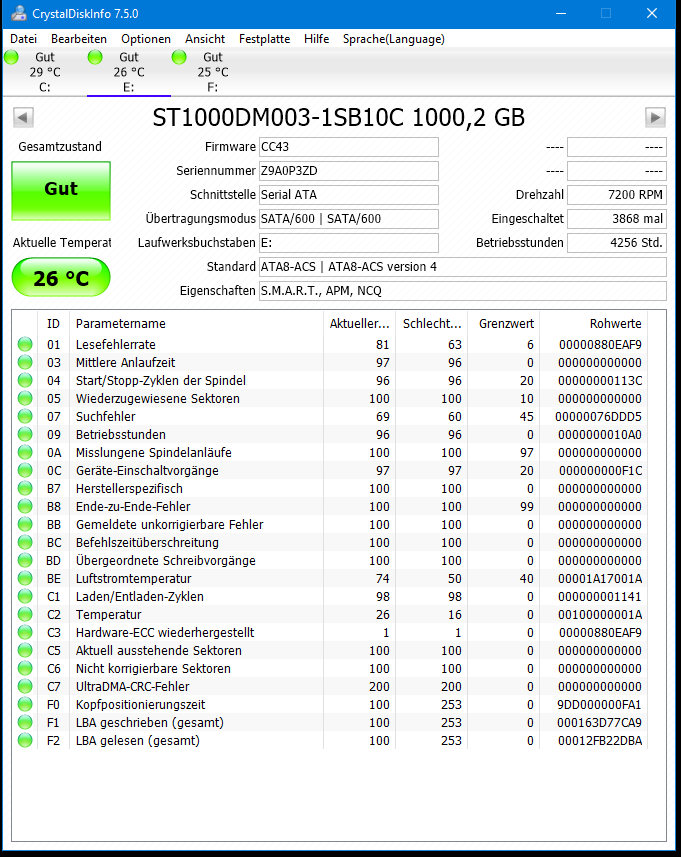This screenshot has width=681, height=857.
Task: Click the green Gut health status button
Action: (61, 191)
